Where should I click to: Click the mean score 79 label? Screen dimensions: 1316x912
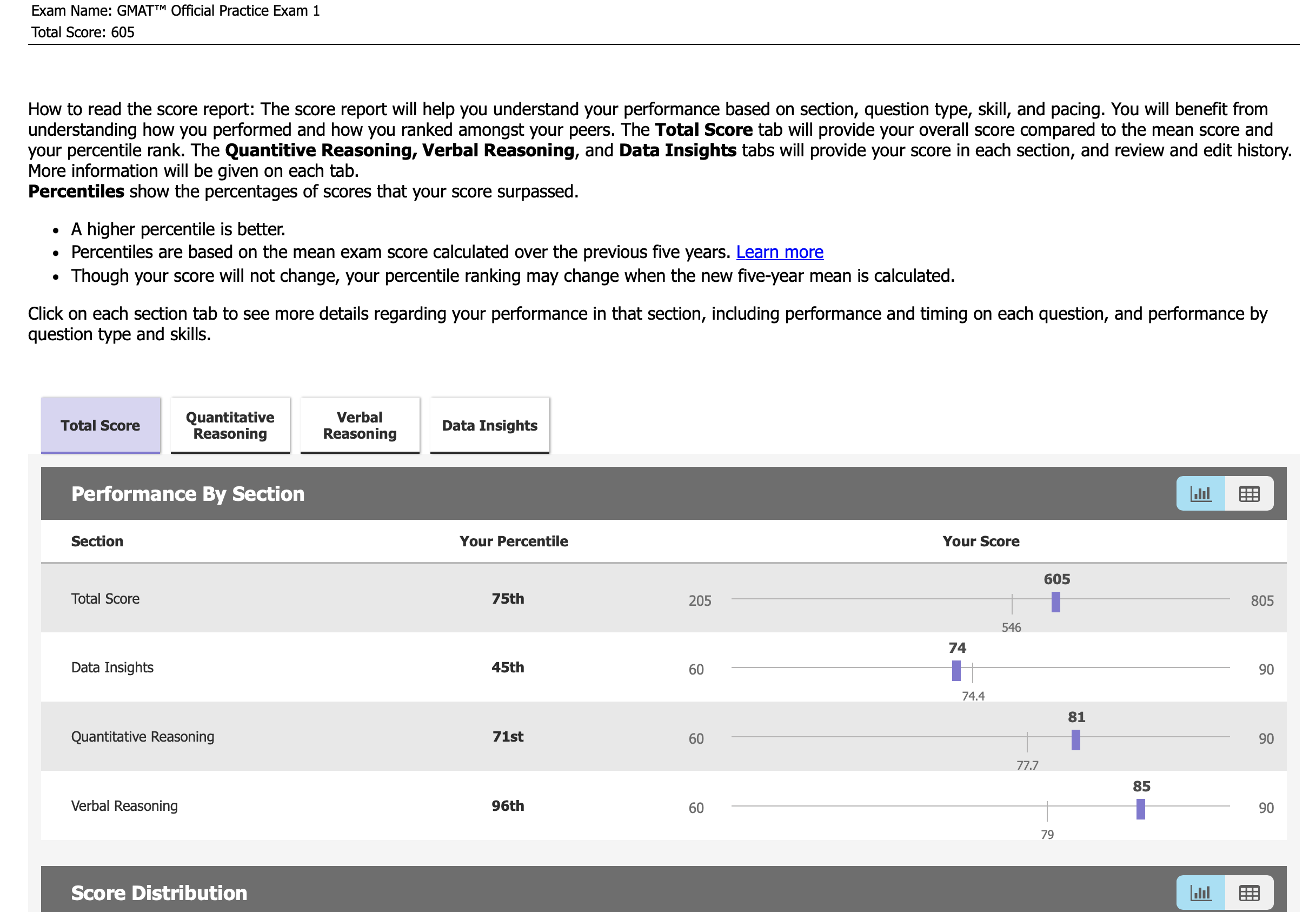1047,834
